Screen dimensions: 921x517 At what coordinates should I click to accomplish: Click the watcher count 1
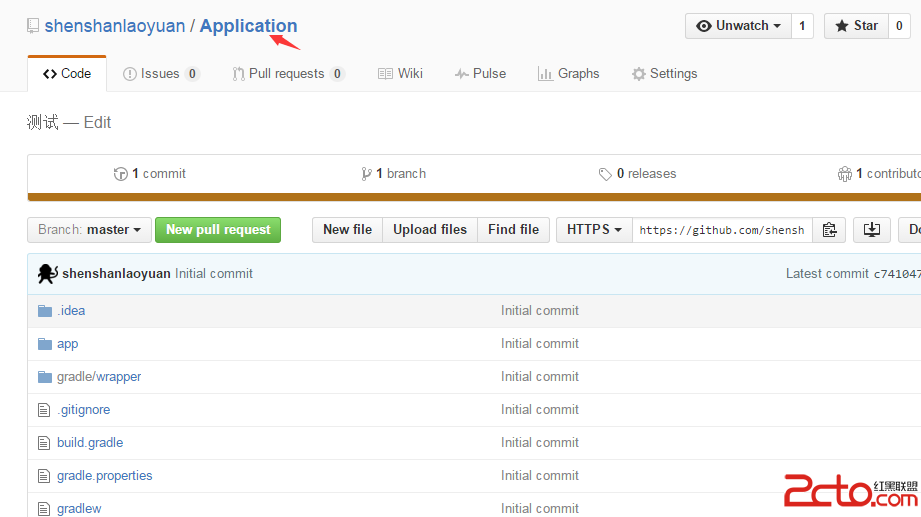click(x=802, y=26)
